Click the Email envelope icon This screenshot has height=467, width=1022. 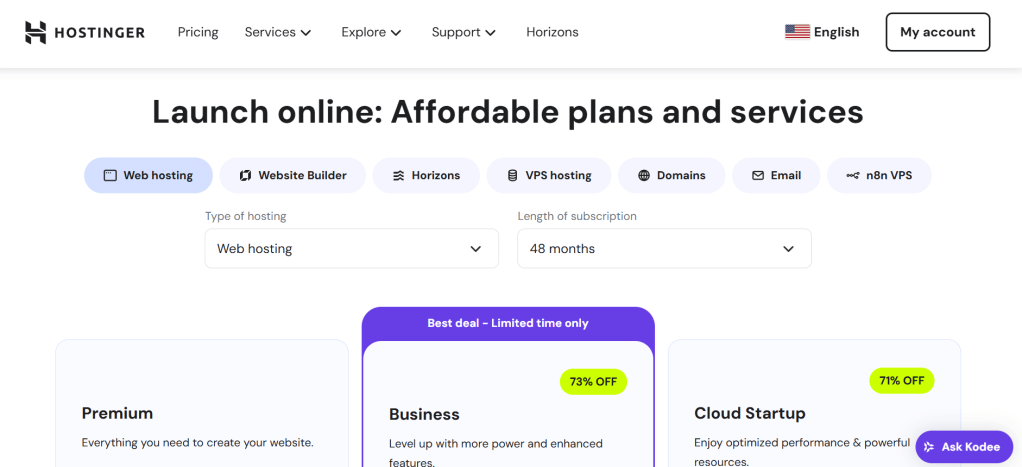[757, 175]
